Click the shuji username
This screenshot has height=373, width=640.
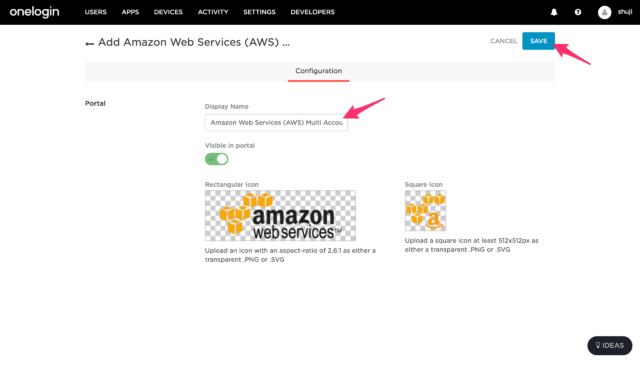click(624, 12)
